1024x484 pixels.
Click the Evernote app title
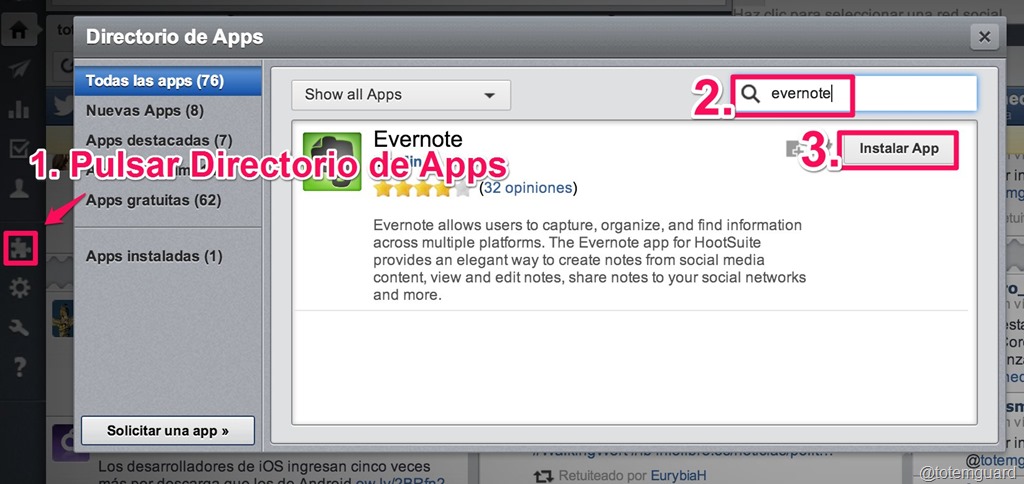coord(418,138)
